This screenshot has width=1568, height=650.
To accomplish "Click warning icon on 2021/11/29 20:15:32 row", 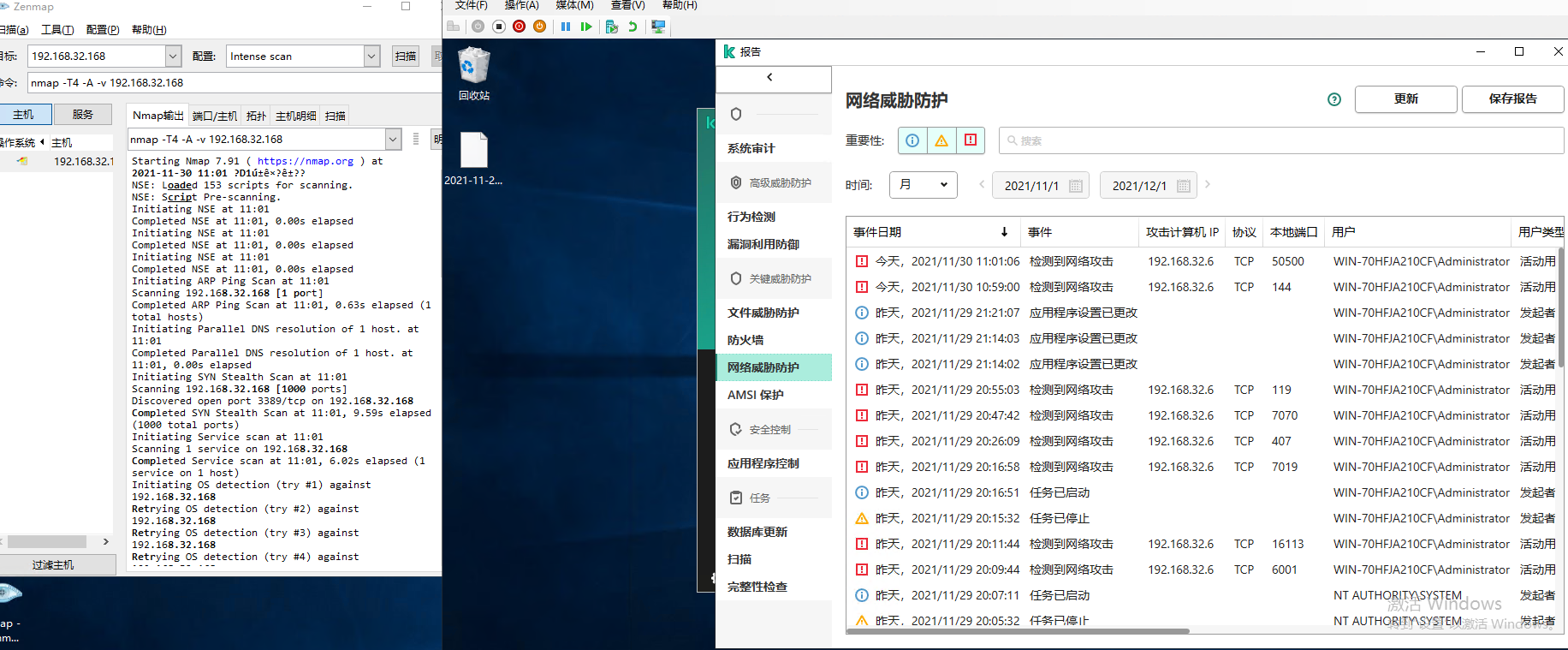I will (x=862, y=518).
